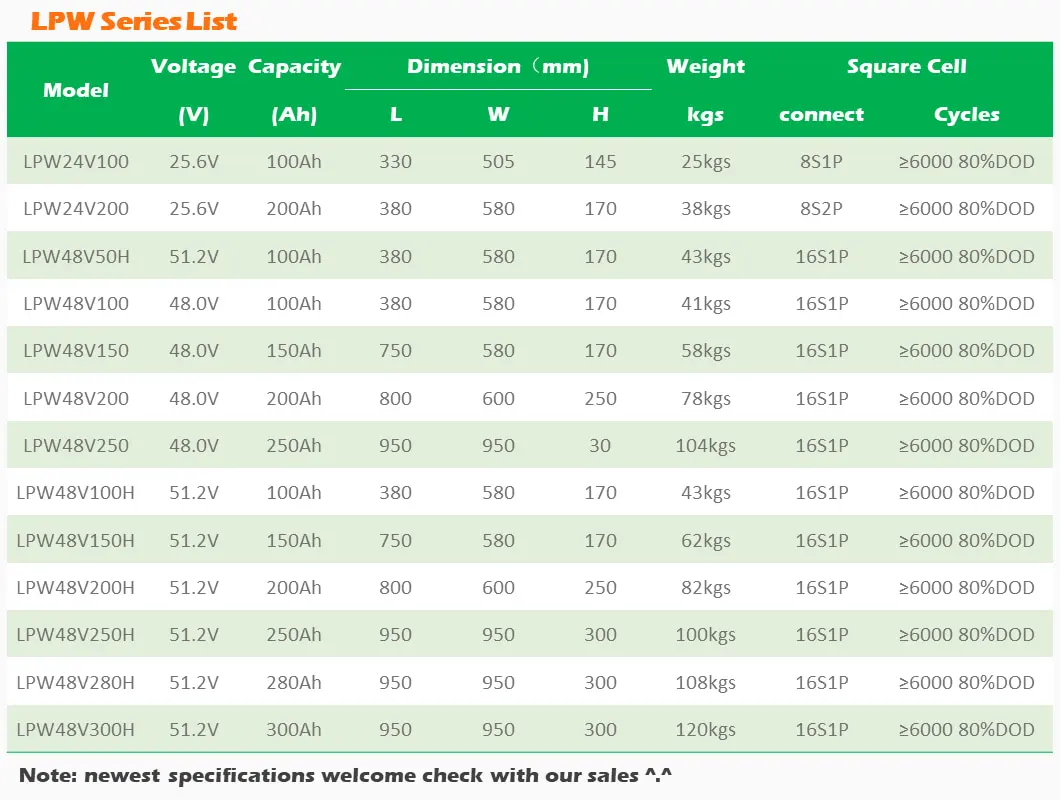Select model cell 'LPW48V150'
The height and width of the screenshot is (800, 1060).
click(76, 350)
